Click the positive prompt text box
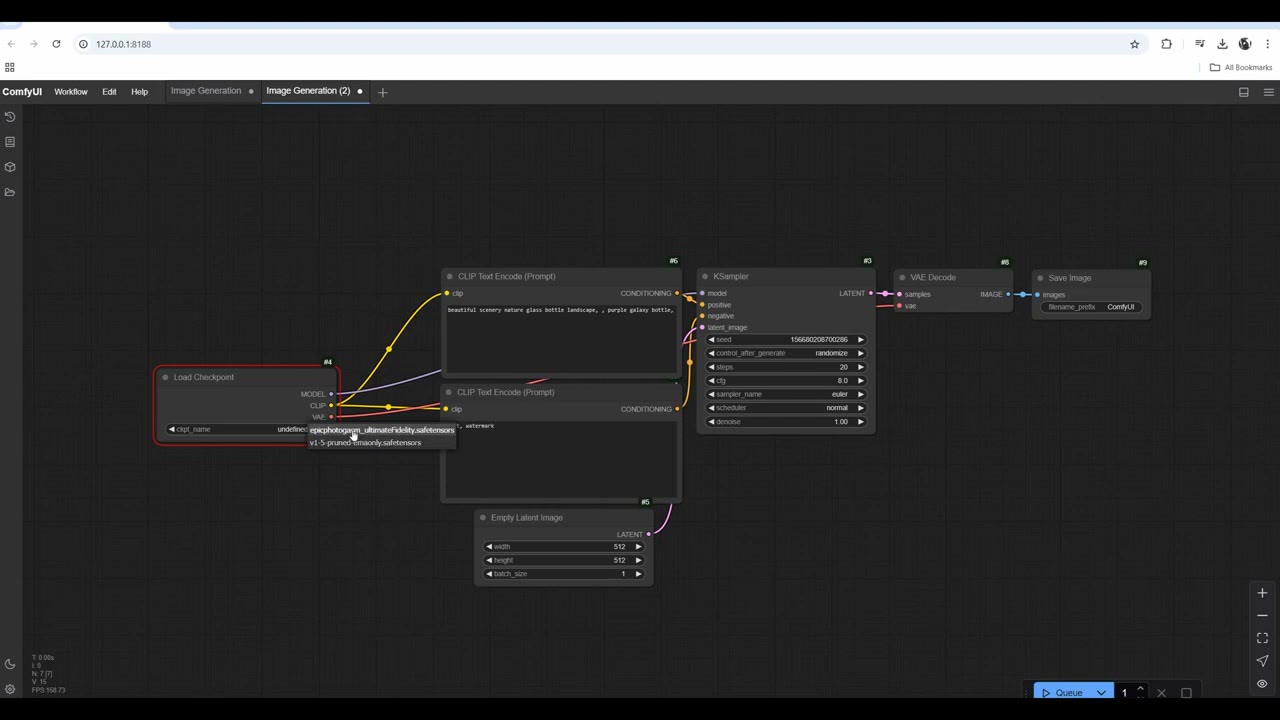 click(561, 338)
